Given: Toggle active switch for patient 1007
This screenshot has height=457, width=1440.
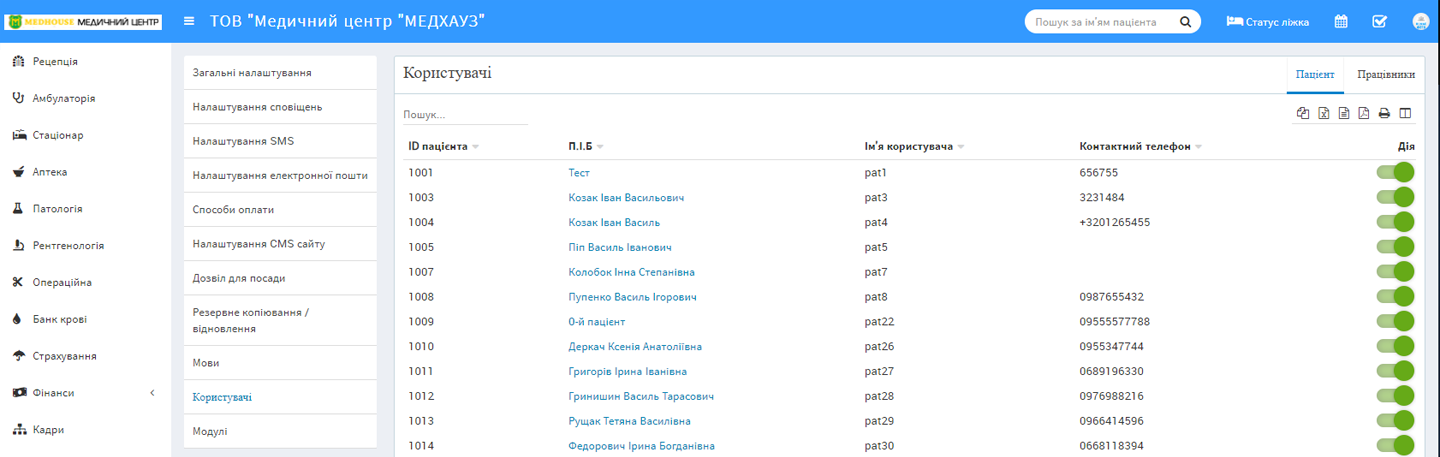Looking at the screenshot, I should (1395, 272).
